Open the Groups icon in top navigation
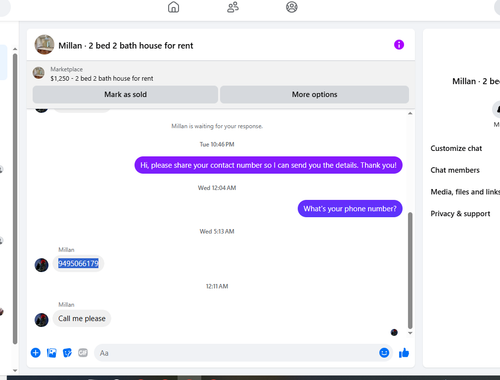 (x=292, y=7)
